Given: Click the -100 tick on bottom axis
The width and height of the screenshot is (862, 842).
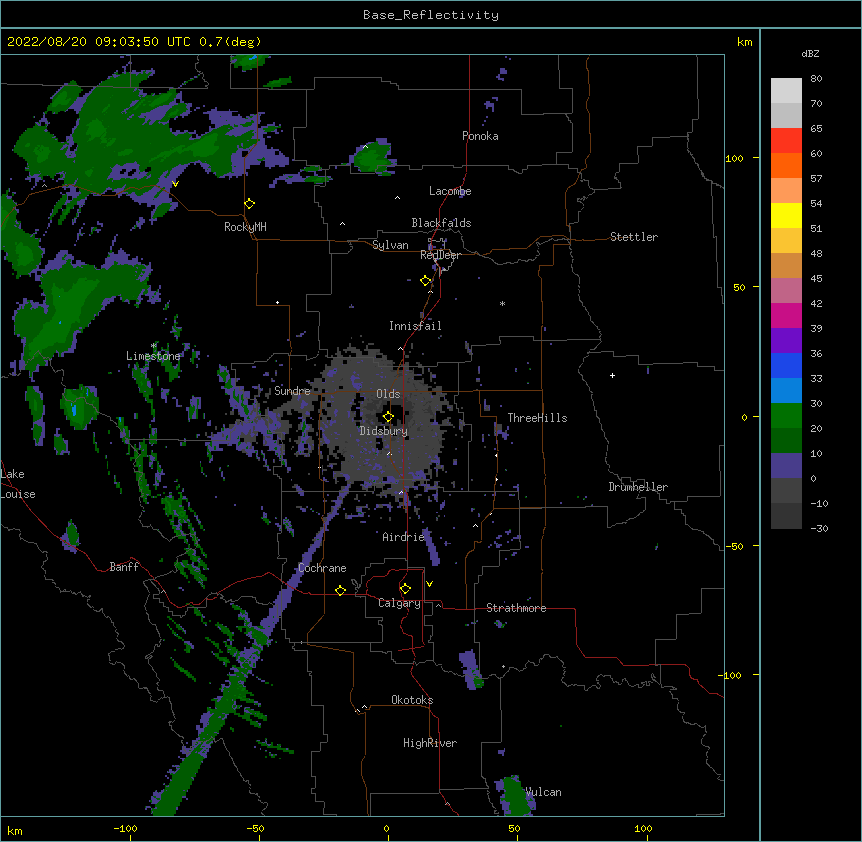Looking at the screenshot, I should (125, 828).
